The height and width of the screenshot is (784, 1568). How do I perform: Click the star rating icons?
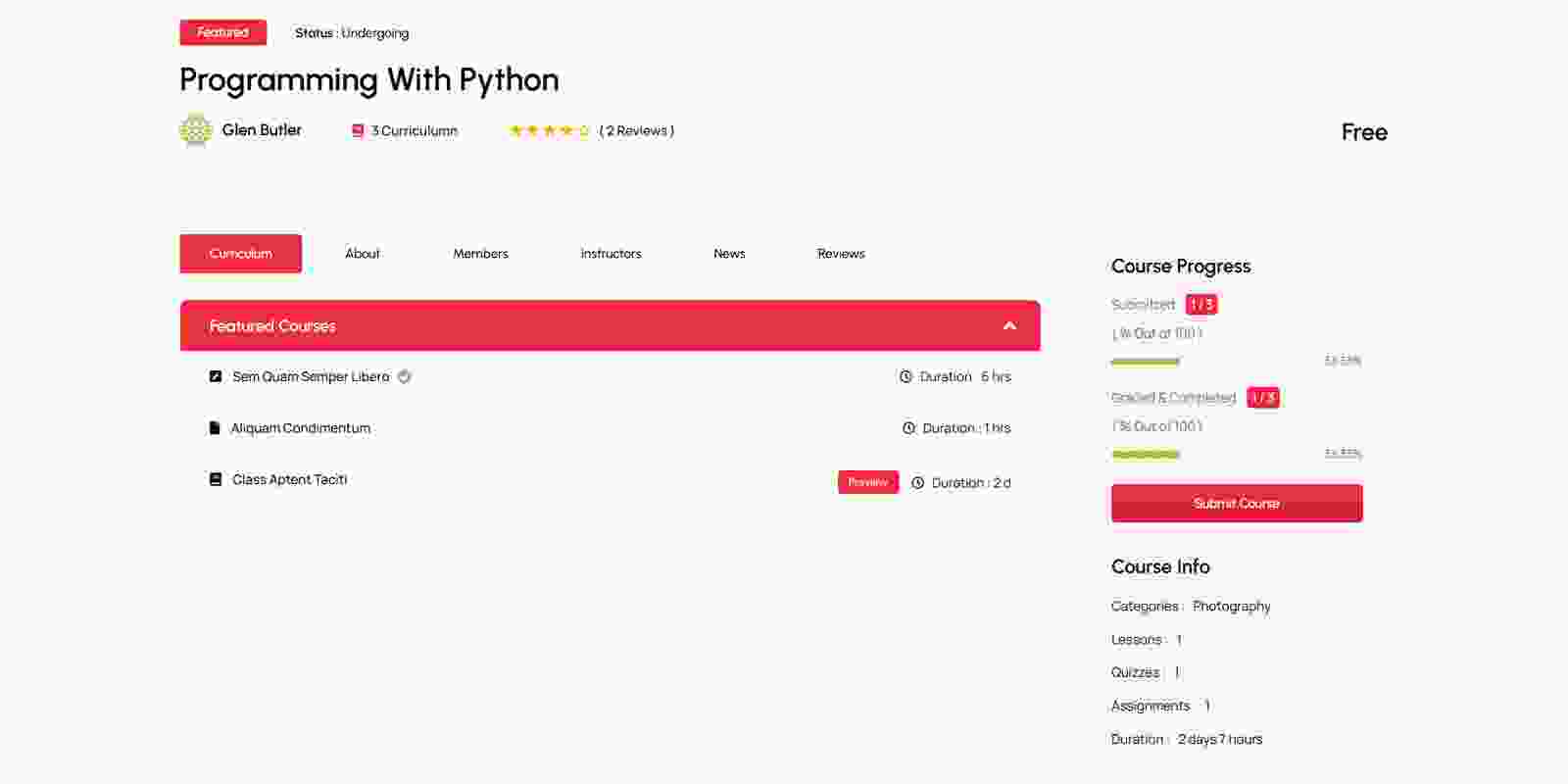(x=549, y=130)
